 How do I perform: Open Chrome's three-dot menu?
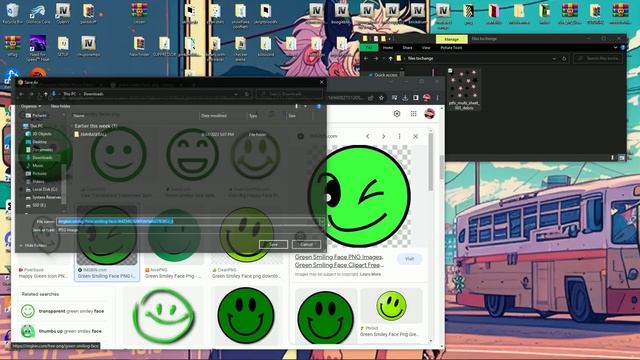click(x=438, y=98)
